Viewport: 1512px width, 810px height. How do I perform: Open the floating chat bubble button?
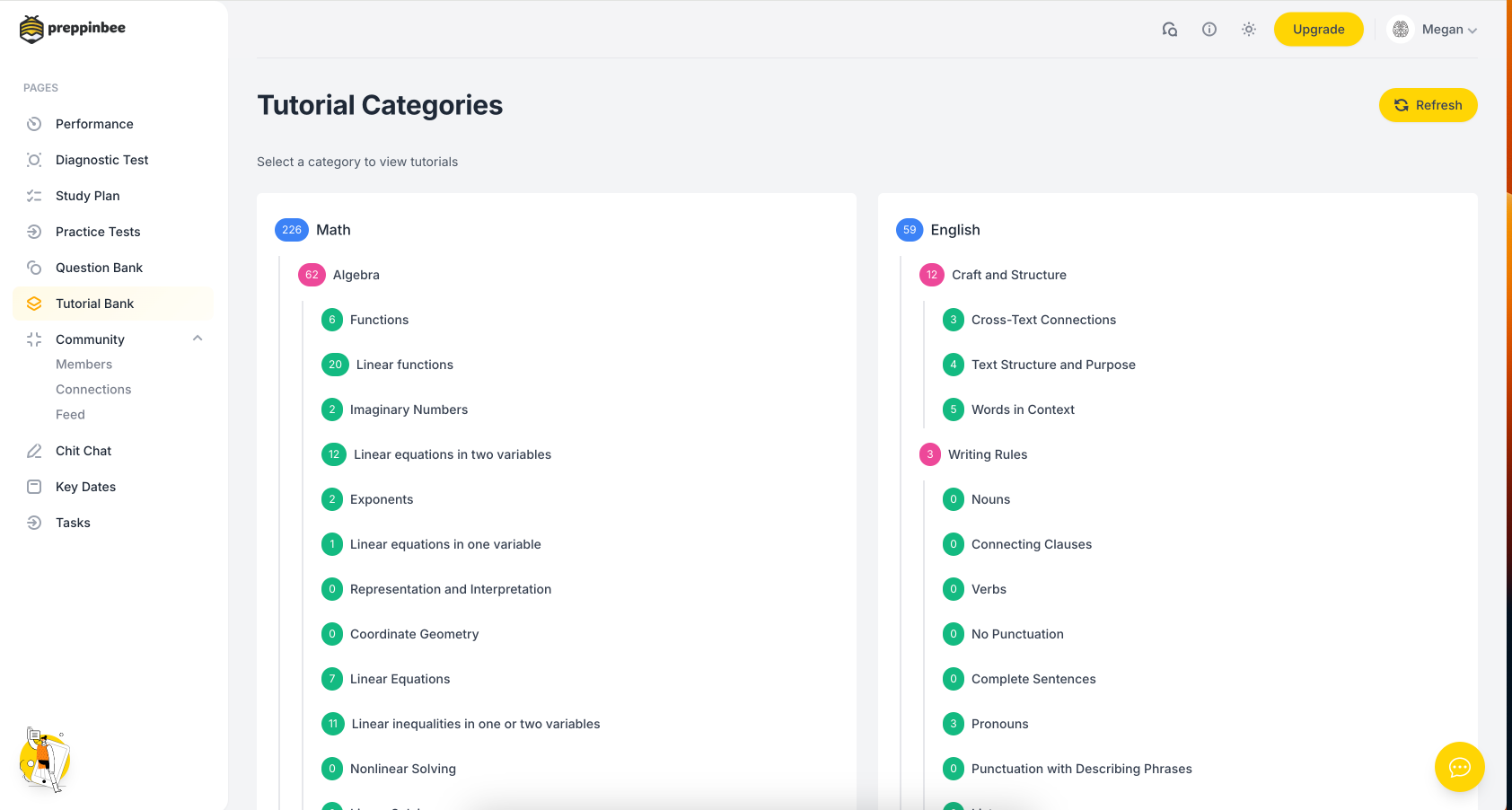point(1459,767)
